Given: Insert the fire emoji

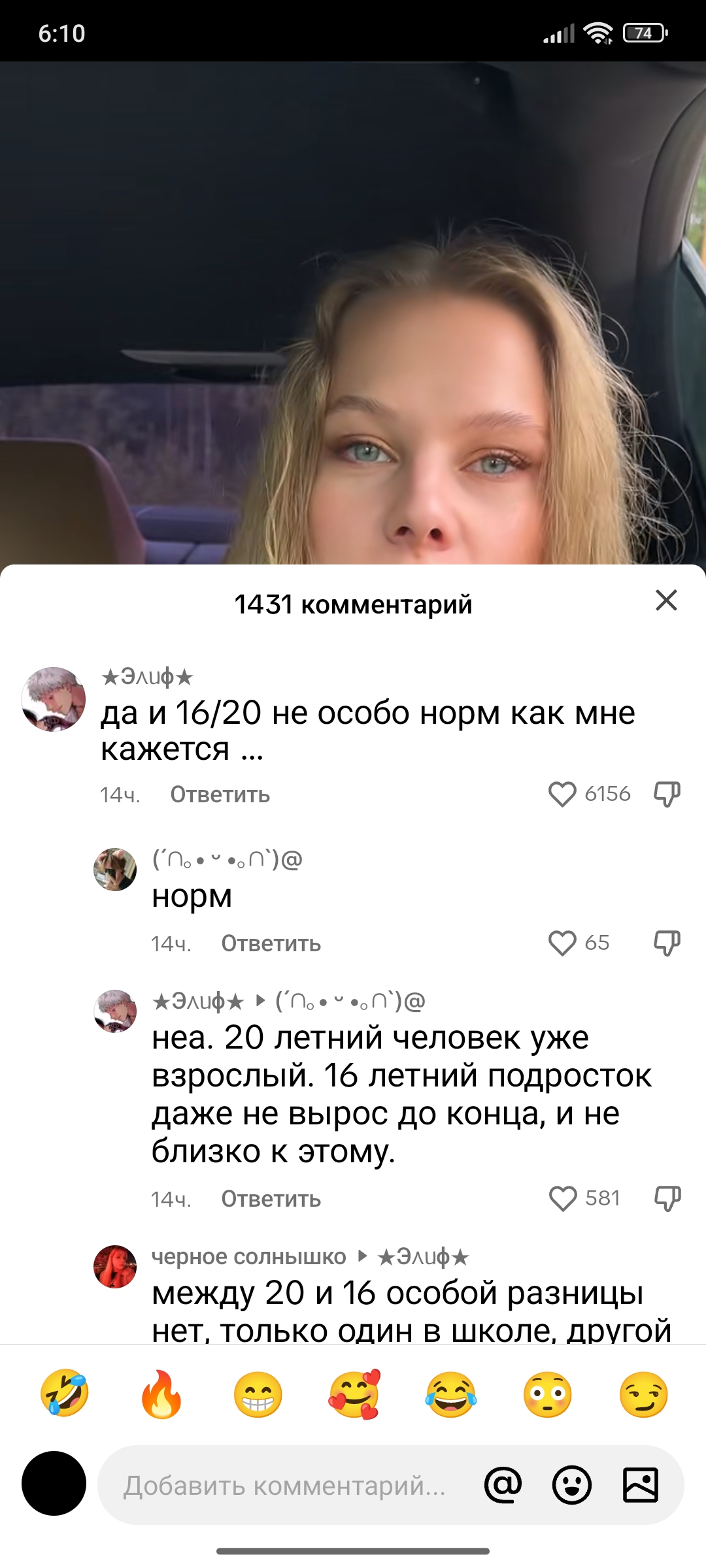Looking at the screenshot, I should point(161,1394).
